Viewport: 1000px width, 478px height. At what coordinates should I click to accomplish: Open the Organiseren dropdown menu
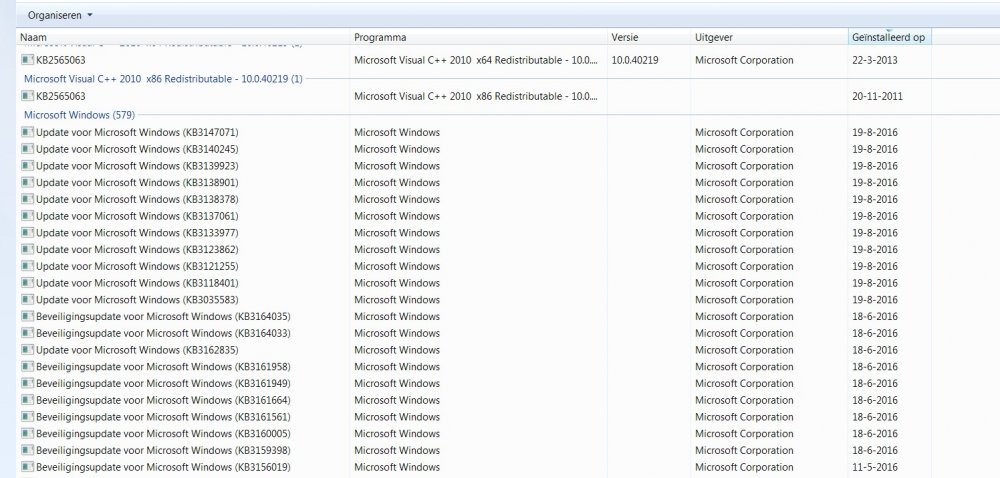[60, 15]
